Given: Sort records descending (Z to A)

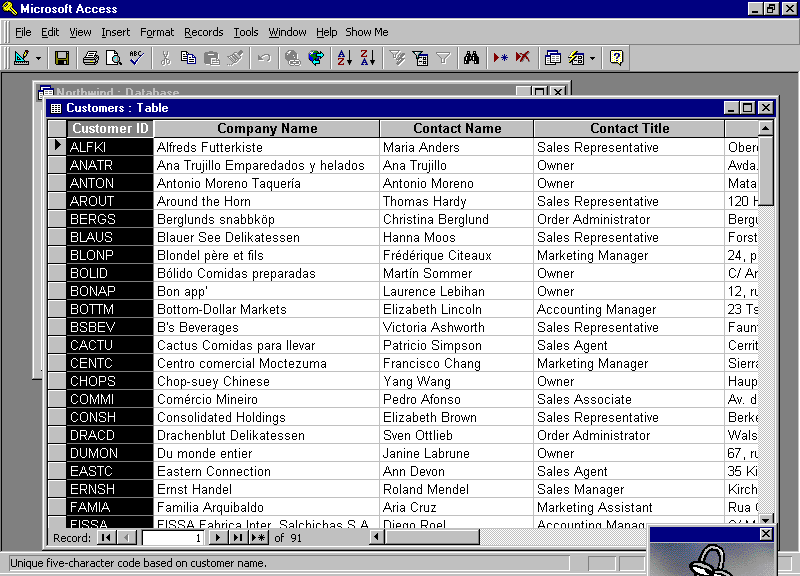Looking at the screenshot, I should point(367,58).
